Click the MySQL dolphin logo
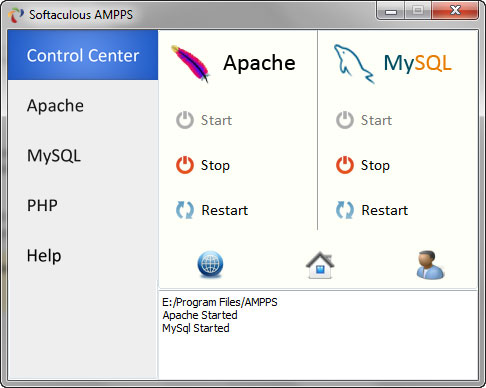The image size is (486, 388). pyautogui.click(x=354, y=63)
